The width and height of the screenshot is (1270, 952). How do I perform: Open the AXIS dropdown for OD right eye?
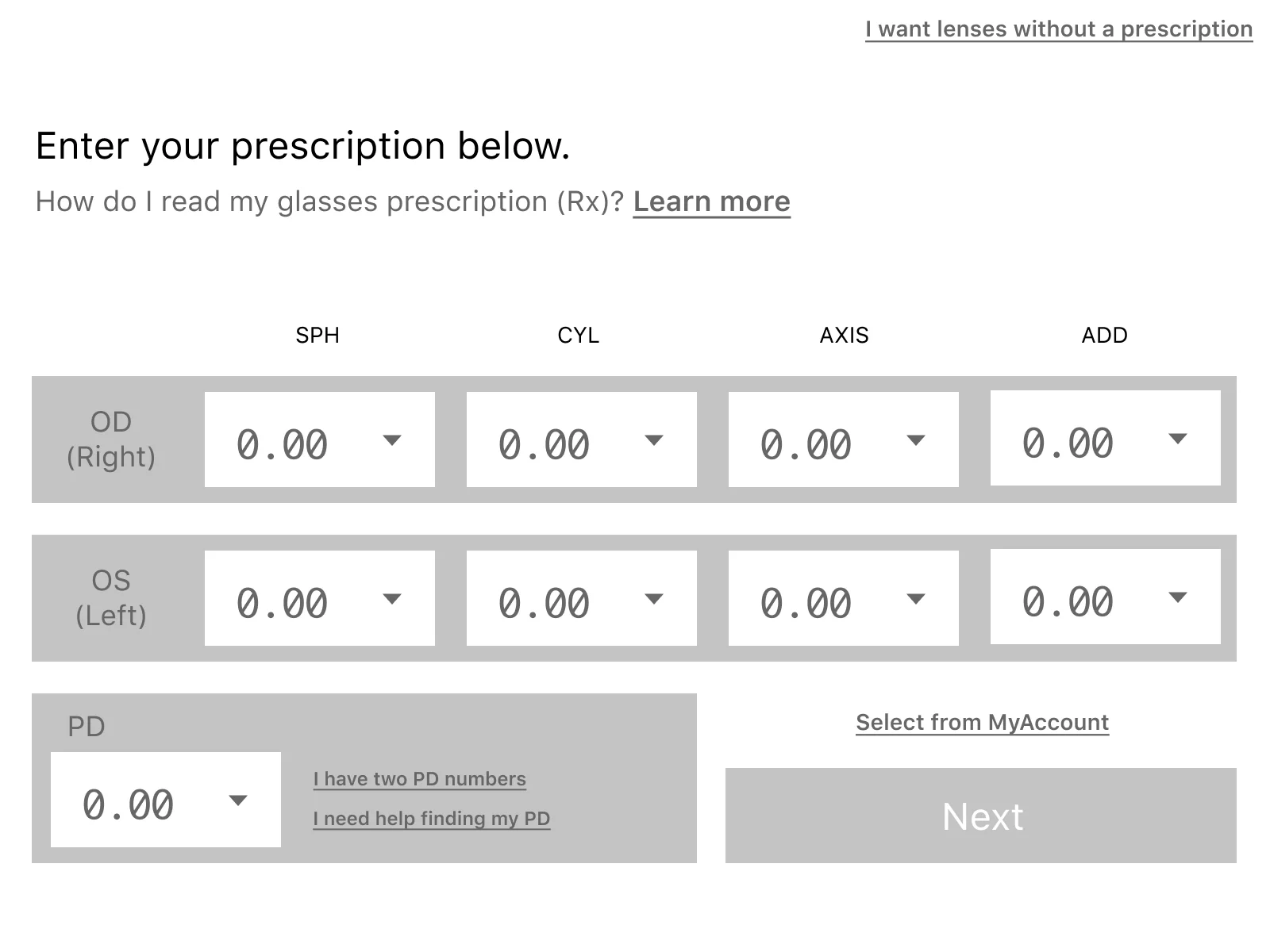(918, 439)
